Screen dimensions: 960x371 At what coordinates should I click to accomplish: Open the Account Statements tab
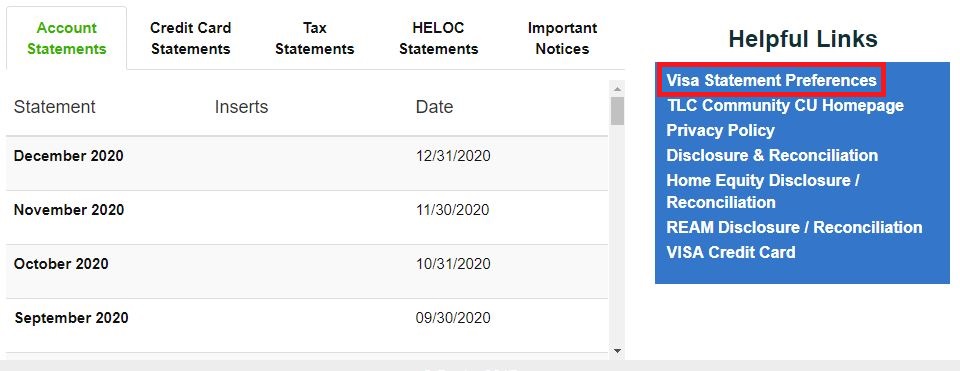67,38
